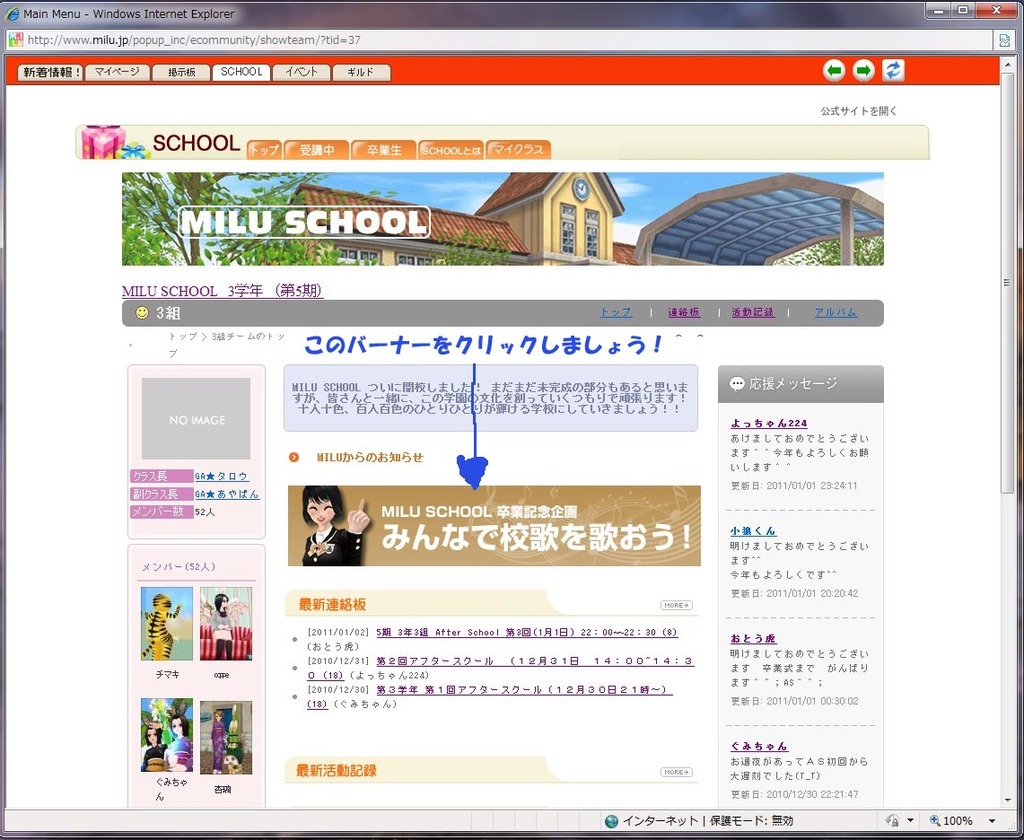Open the zoom level 100% dropdown arrow
Viewport: 1024px width, 840px height.
992,821
